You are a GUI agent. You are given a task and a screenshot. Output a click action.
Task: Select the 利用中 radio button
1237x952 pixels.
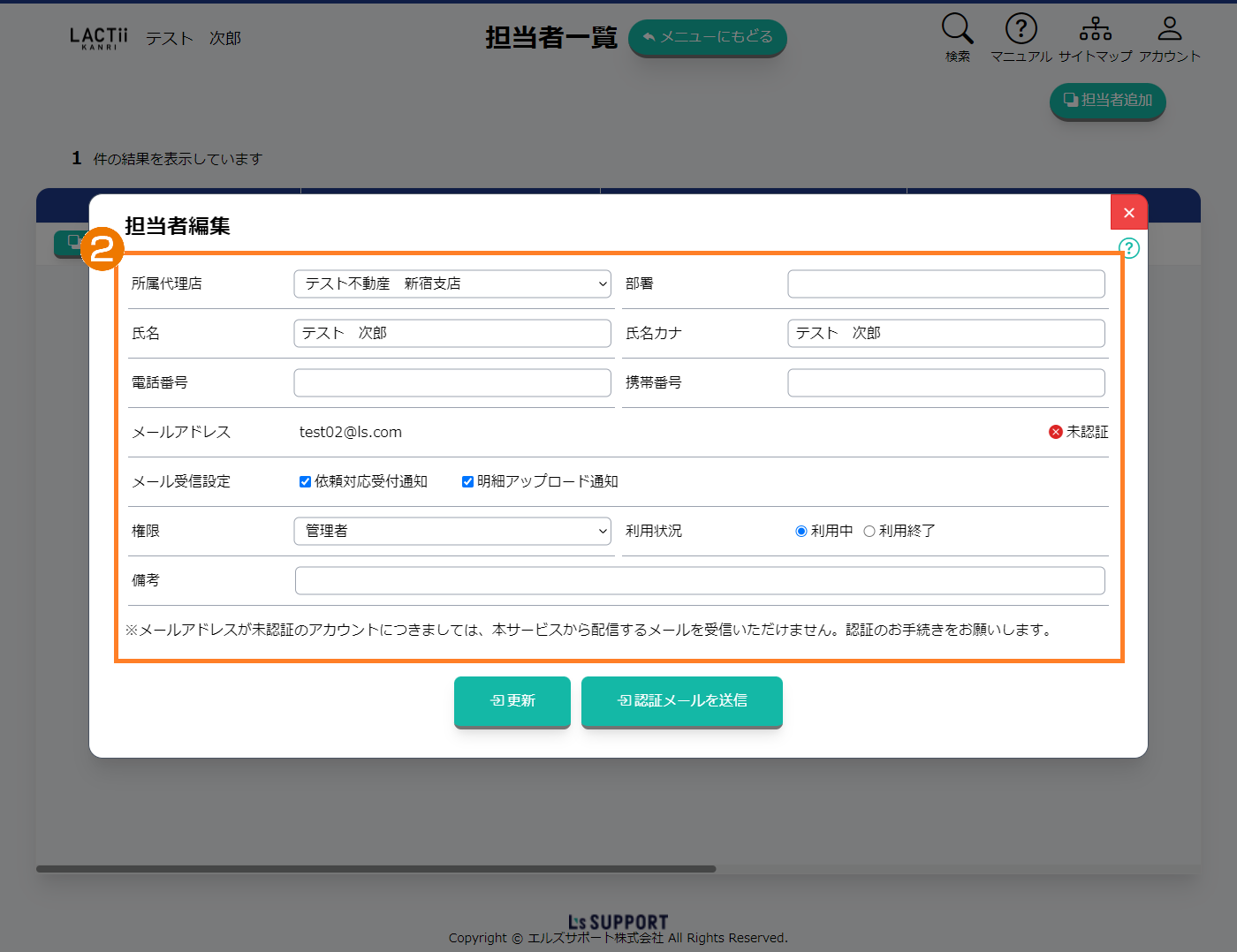801,531
